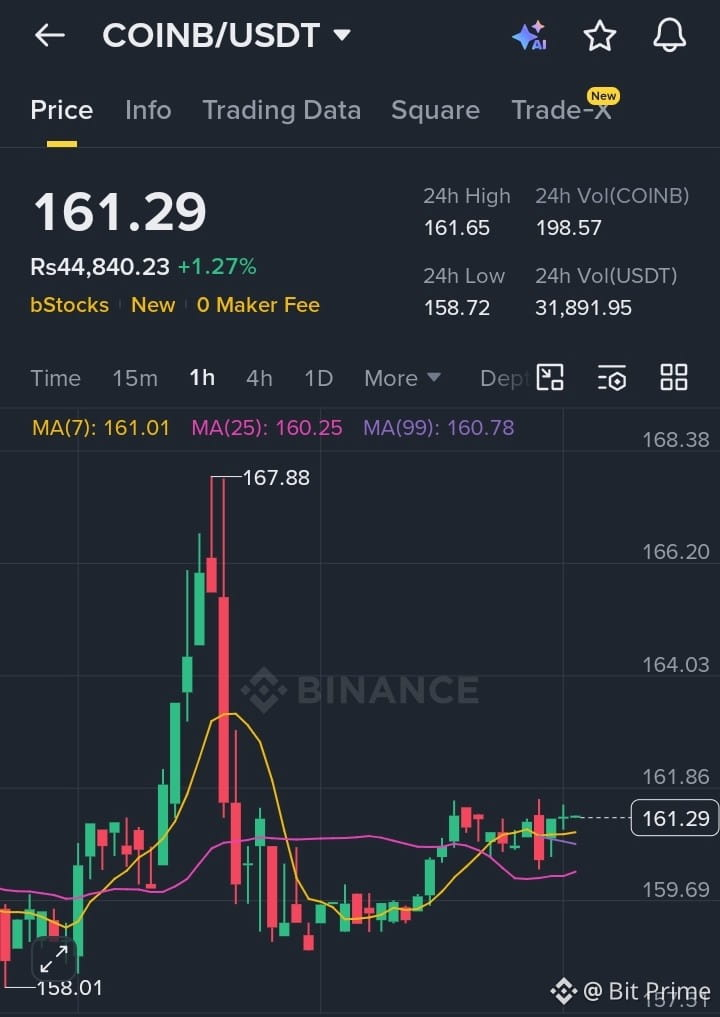Tap the 24h Vol(COINB) value 198.57
The image size is (720, 1017).
click(569, 228)
